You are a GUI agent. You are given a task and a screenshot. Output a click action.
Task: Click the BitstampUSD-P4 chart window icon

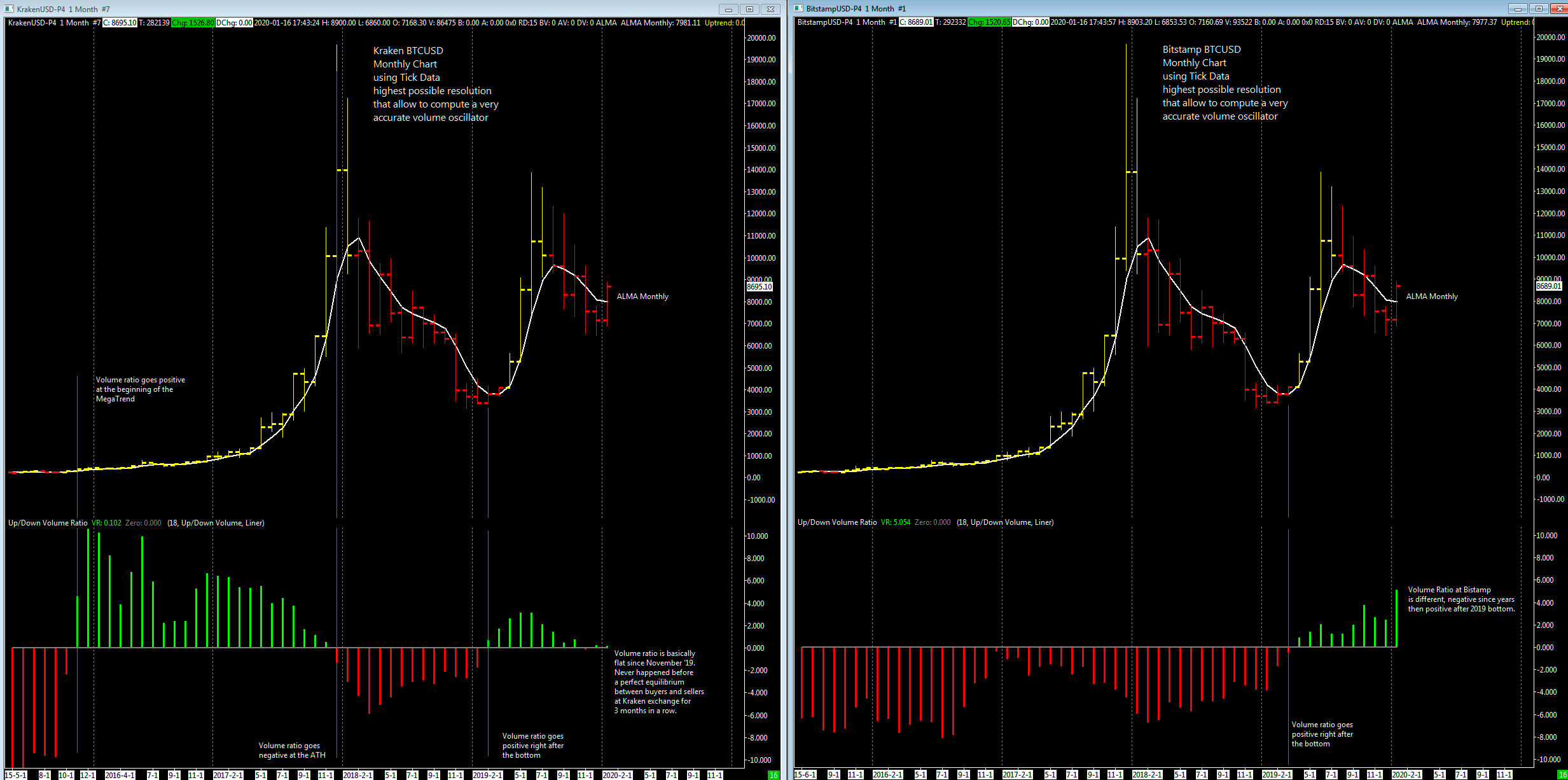coord(798,8)
